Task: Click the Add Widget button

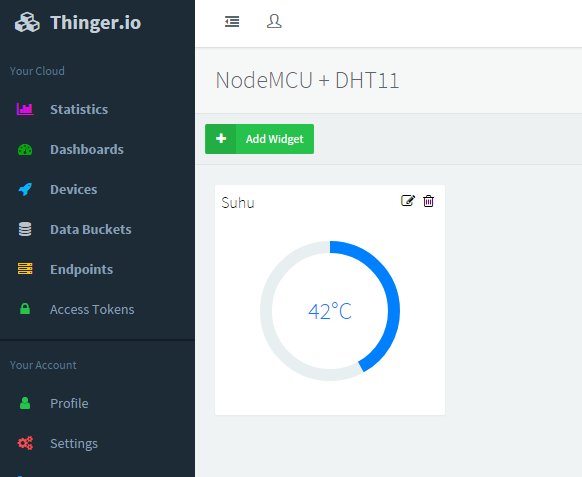Action: pyautogui.click(x=259, y=139)
